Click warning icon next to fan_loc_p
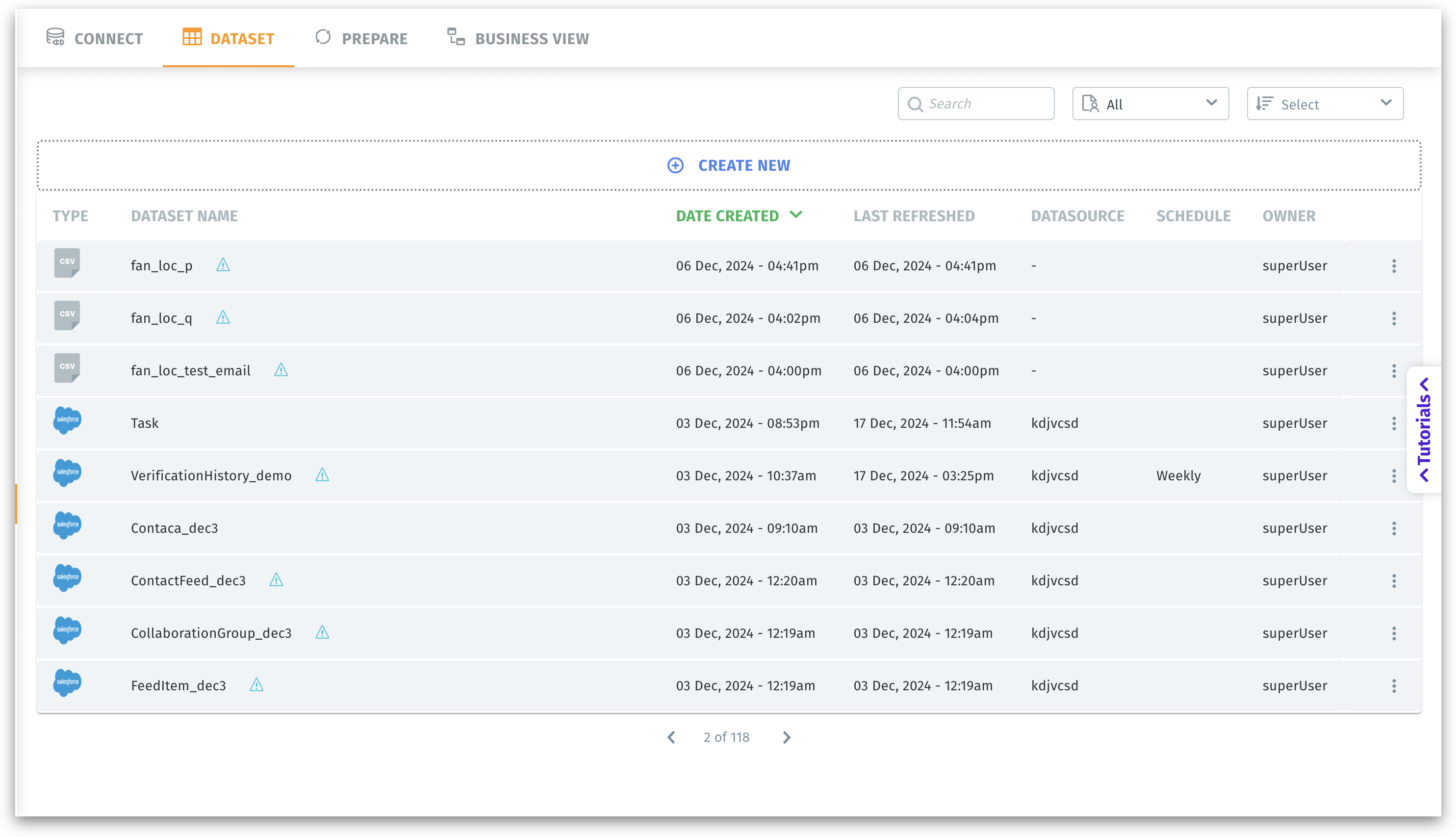 click(223, 265)
